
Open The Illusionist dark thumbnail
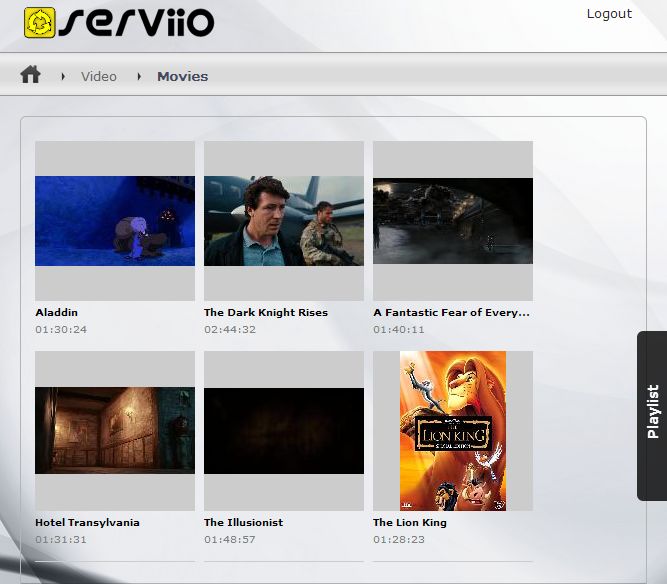coord(284,431)
